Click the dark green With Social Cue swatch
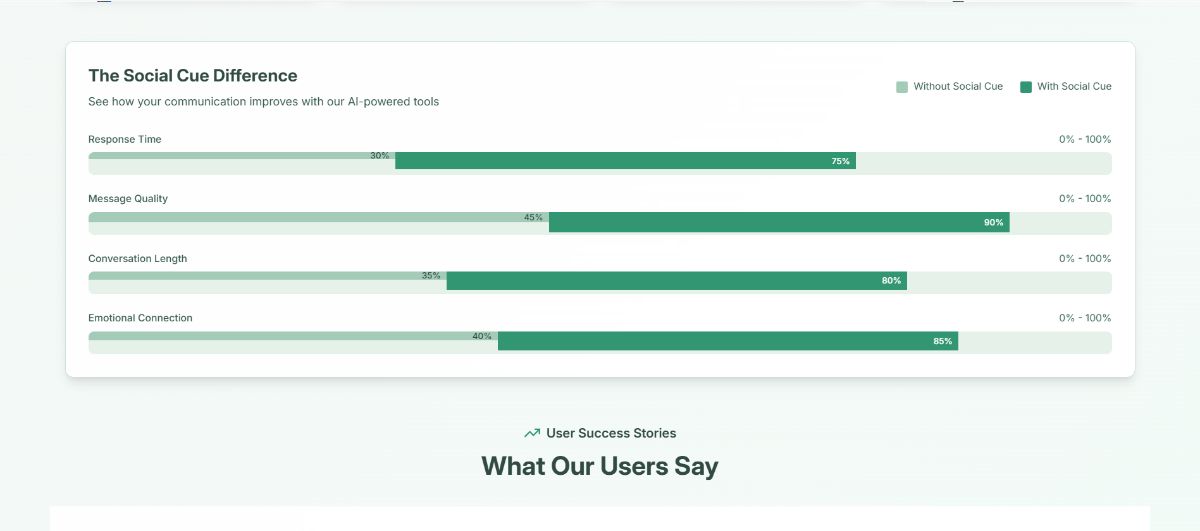This screenshot has height=531, width=1200. point(1026,87)
